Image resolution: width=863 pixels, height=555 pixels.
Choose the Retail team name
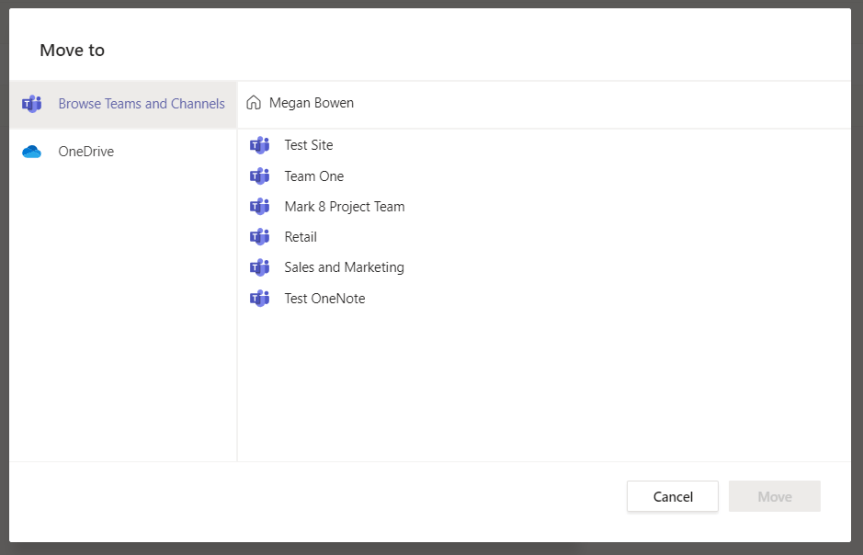[300, 237]
